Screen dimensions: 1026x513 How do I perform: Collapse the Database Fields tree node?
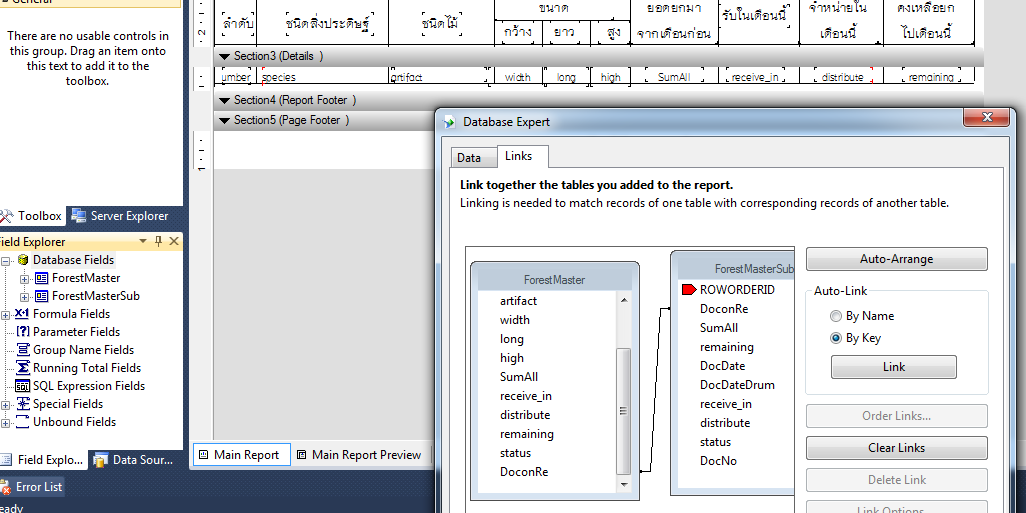point(7,260)
